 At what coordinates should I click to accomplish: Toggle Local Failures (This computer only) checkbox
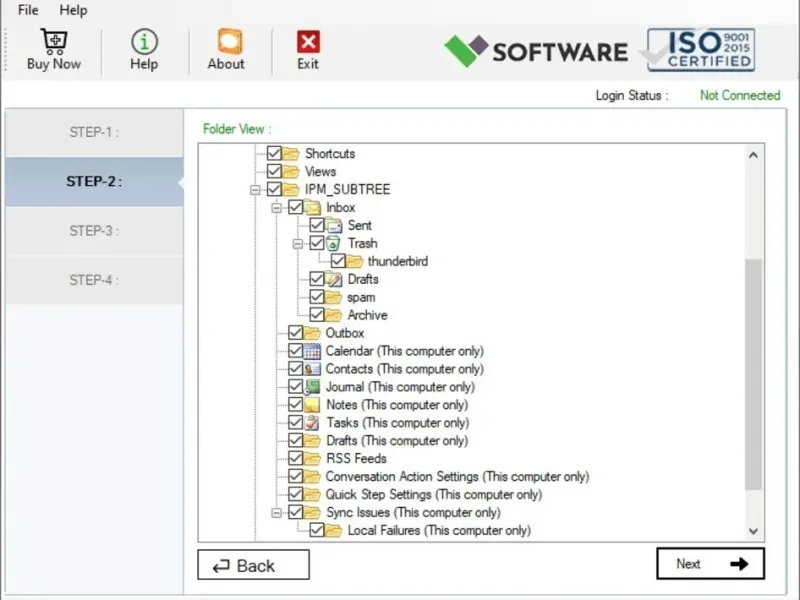(x=317, y=530)
